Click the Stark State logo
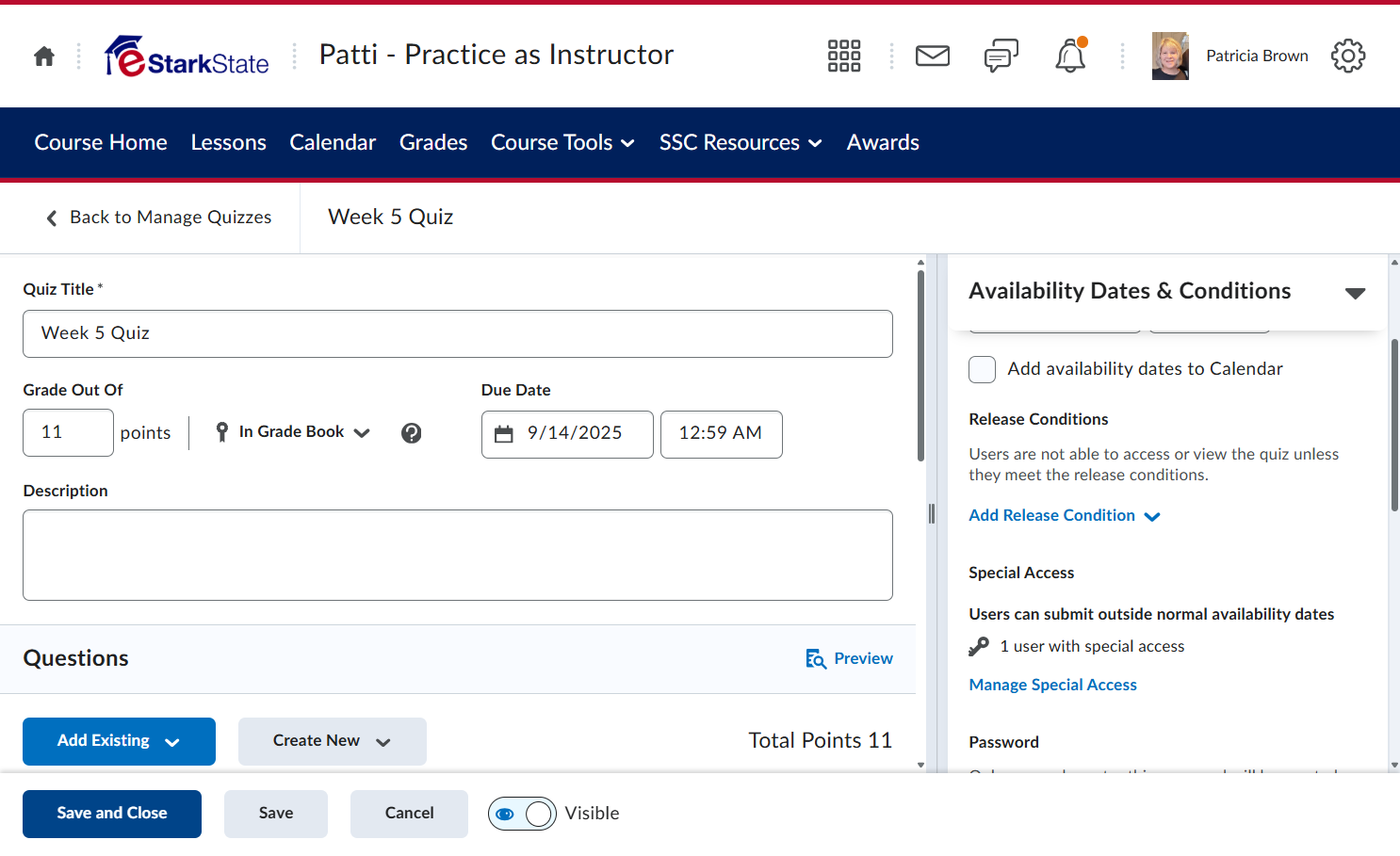 187,57
